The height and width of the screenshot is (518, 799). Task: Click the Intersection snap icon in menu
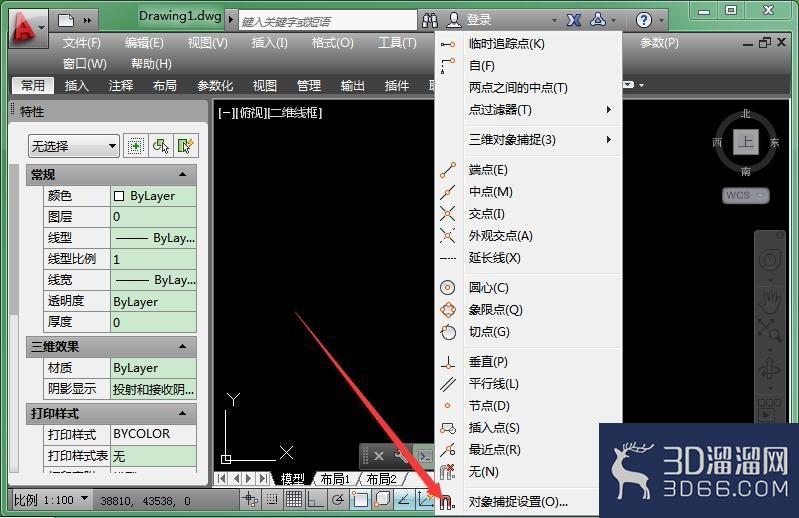click(447, 214)
